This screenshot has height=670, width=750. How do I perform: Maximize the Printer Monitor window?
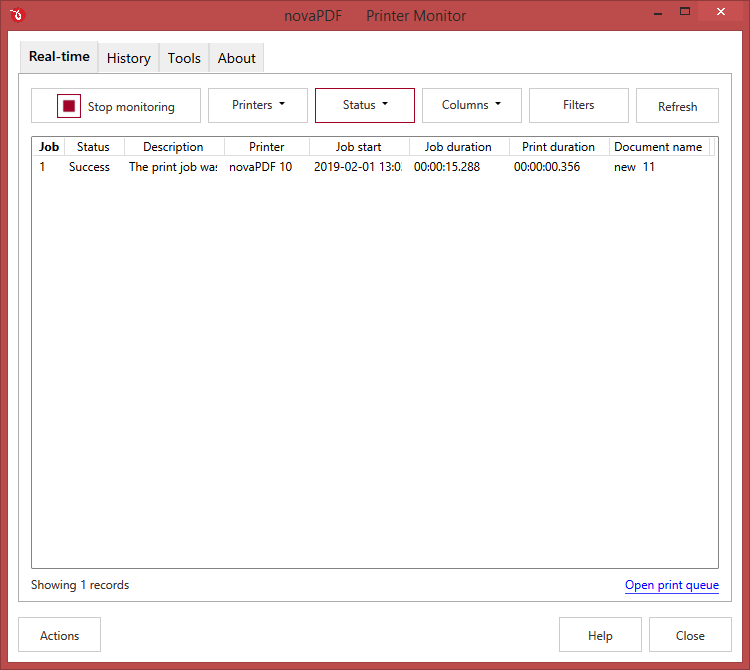(x=685, y=12)
